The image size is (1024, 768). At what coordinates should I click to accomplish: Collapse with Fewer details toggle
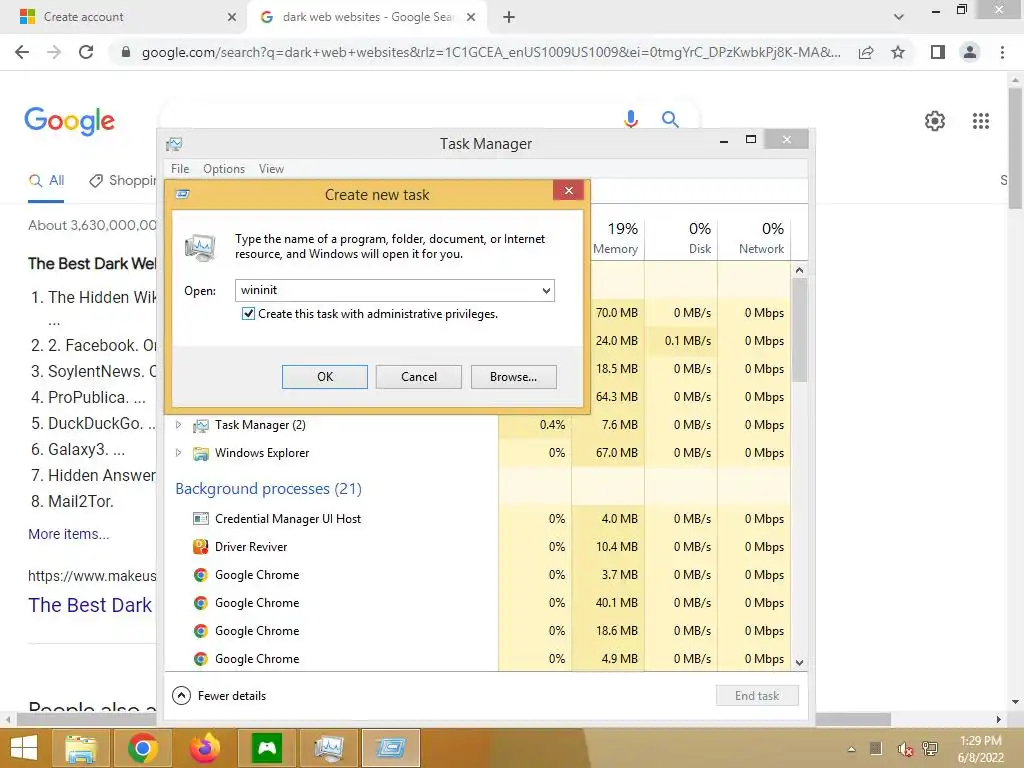tap(219, 696)
